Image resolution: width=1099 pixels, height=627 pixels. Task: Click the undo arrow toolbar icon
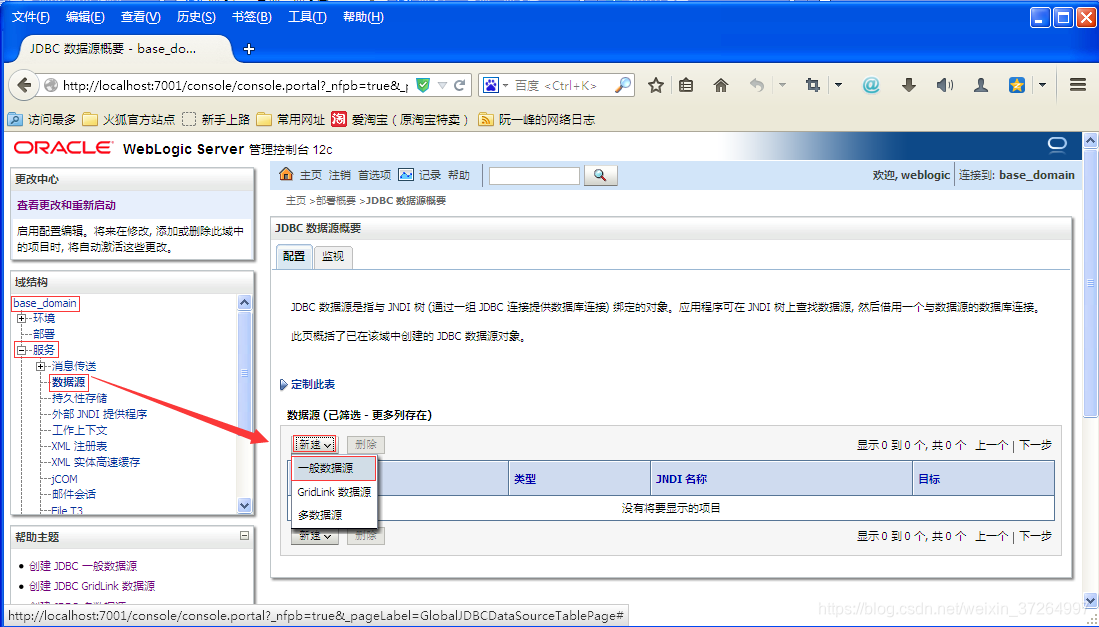point(756,85)
